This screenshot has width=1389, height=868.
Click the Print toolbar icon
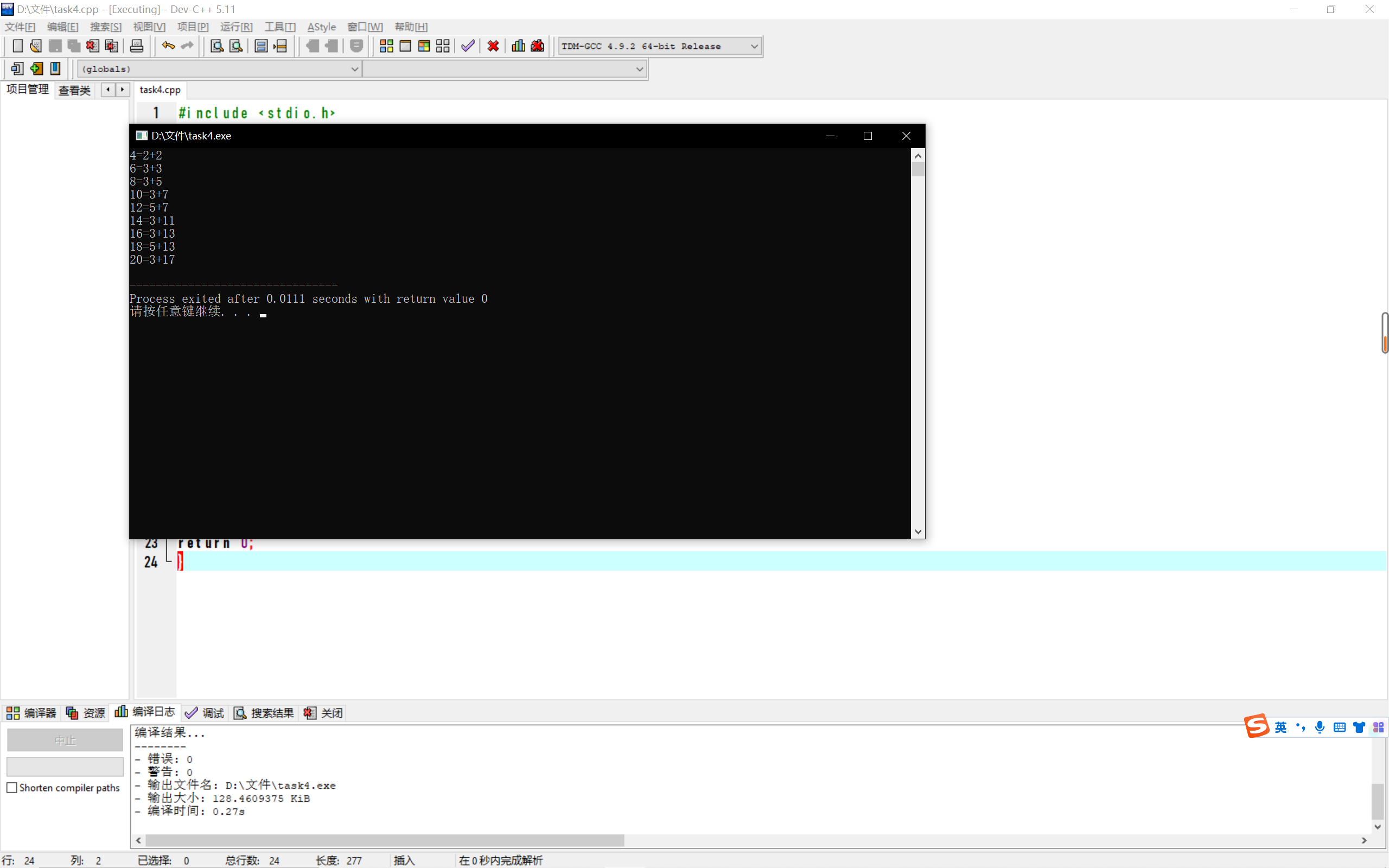137,46
